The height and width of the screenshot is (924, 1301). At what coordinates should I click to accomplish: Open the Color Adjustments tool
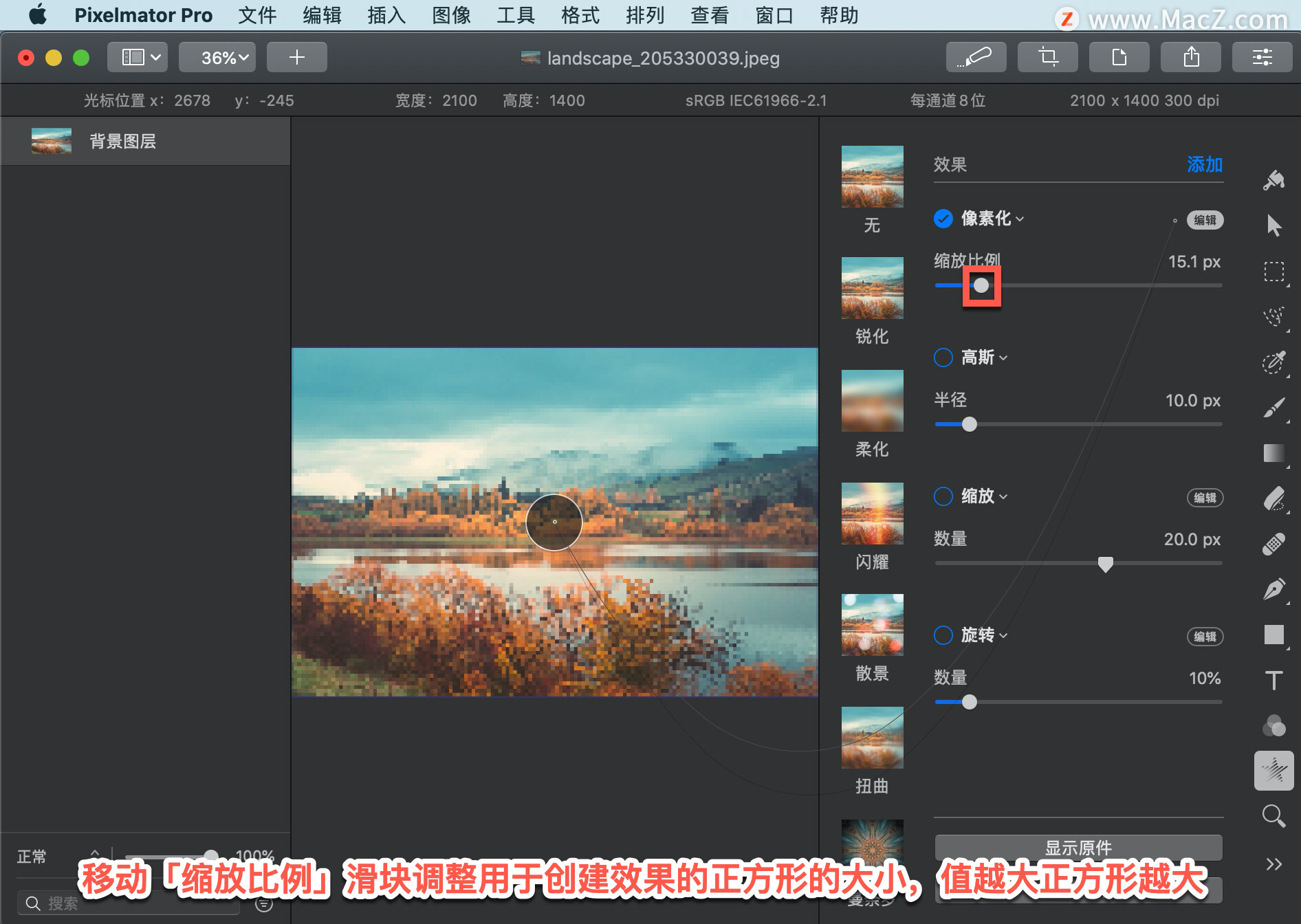tap(1273, 725)
